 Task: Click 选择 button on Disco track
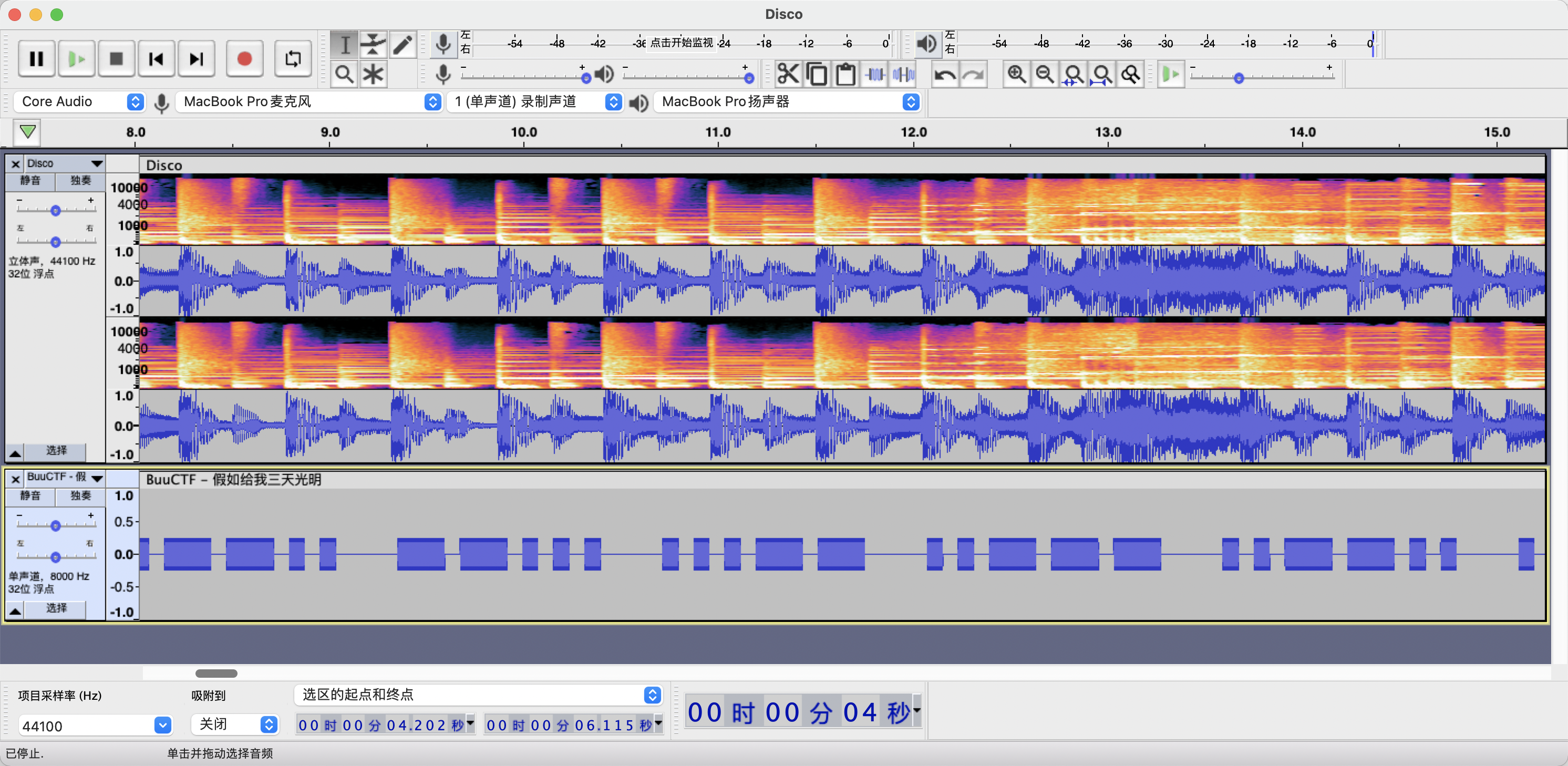(57, 451)
